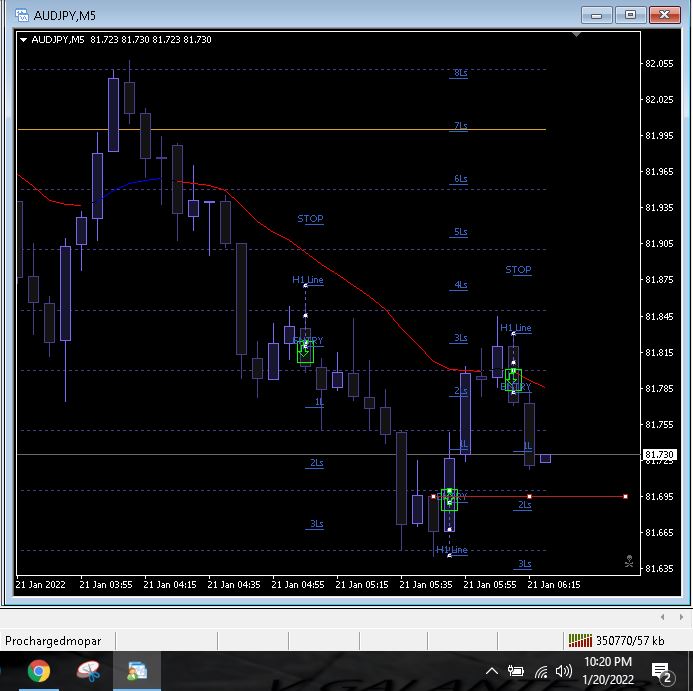Open the battery power tray icon
This screenshot has width=693, height=691.
(x=515, y=672)
